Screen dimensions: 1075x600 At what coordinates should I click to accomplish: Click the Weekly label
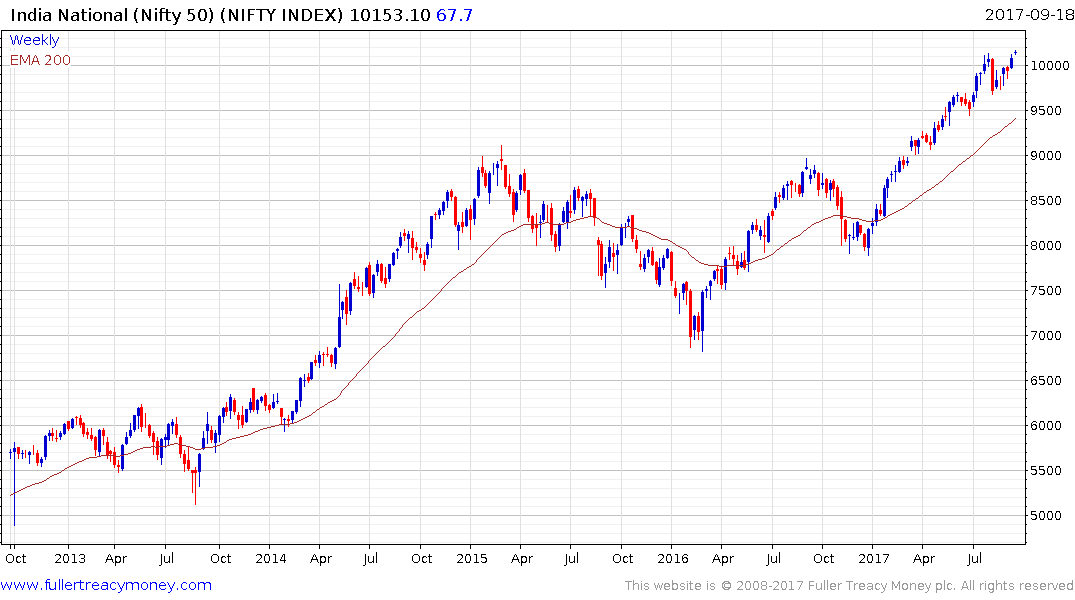[34, 40]
